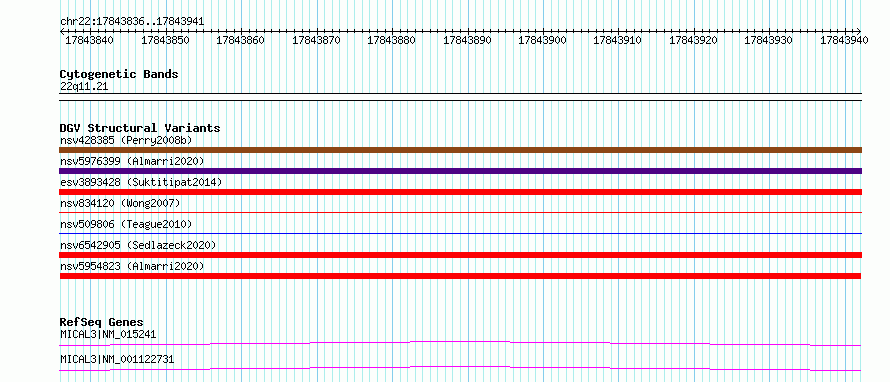Open variant esv3893428 (Suktitipat2014) label
Viewport: 890px width, 382px height.
141,182
